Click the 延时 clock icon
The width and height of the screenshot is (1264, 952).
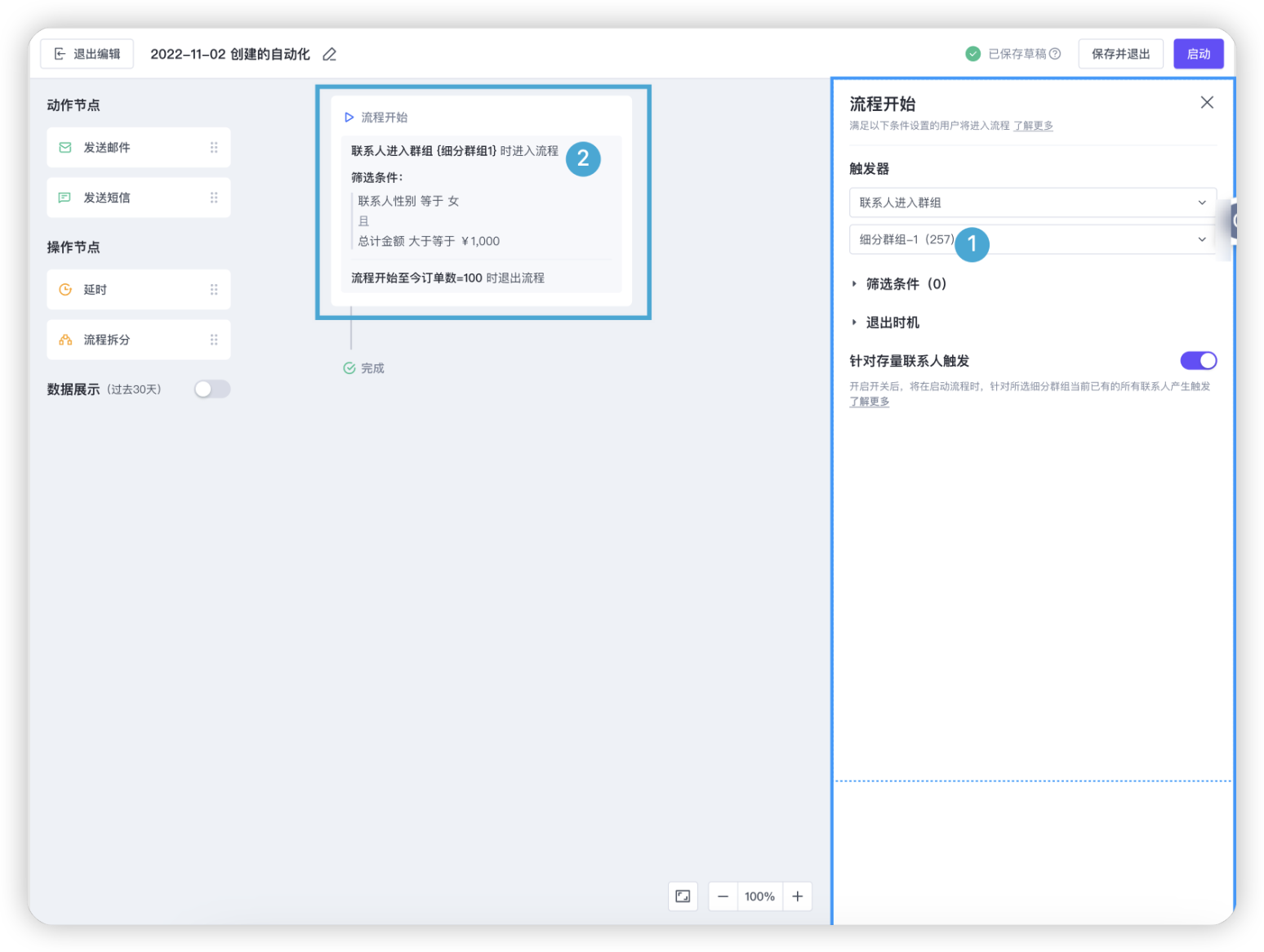(x=65, y=290)
